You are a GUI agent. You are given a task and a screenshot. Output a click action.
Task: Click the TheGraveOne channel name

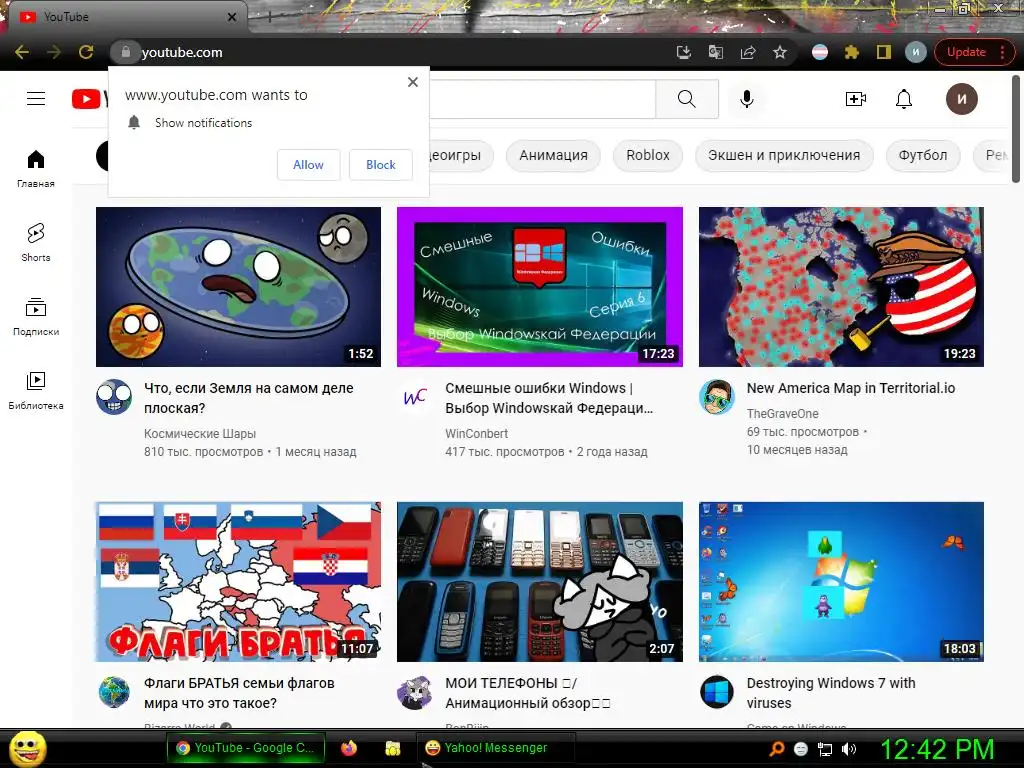point(782,413)
